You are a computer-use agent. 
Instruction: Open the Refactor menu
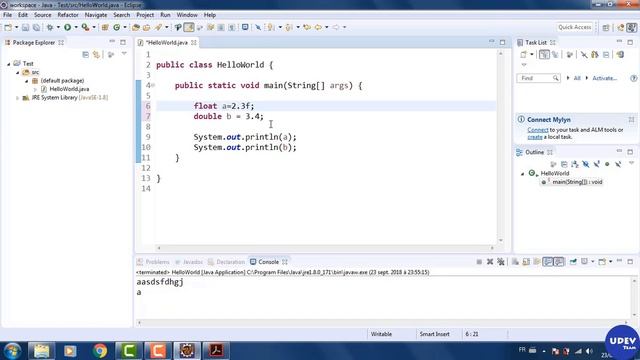point(68,15)
